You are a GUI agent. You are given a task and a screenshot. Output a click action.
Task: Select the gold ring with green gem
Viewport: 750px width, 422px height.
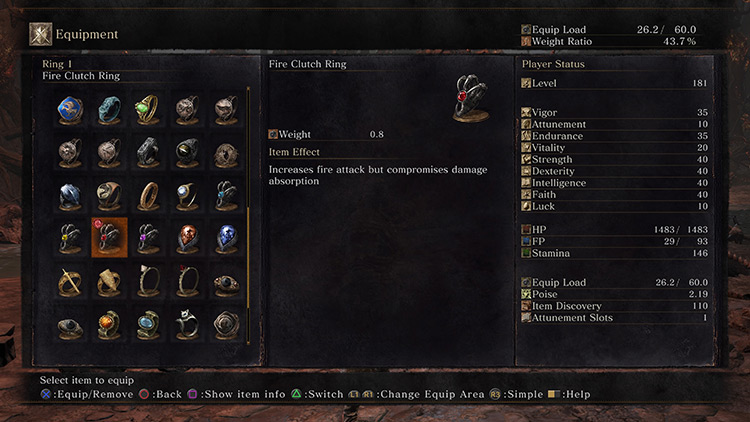pos(148,109)
